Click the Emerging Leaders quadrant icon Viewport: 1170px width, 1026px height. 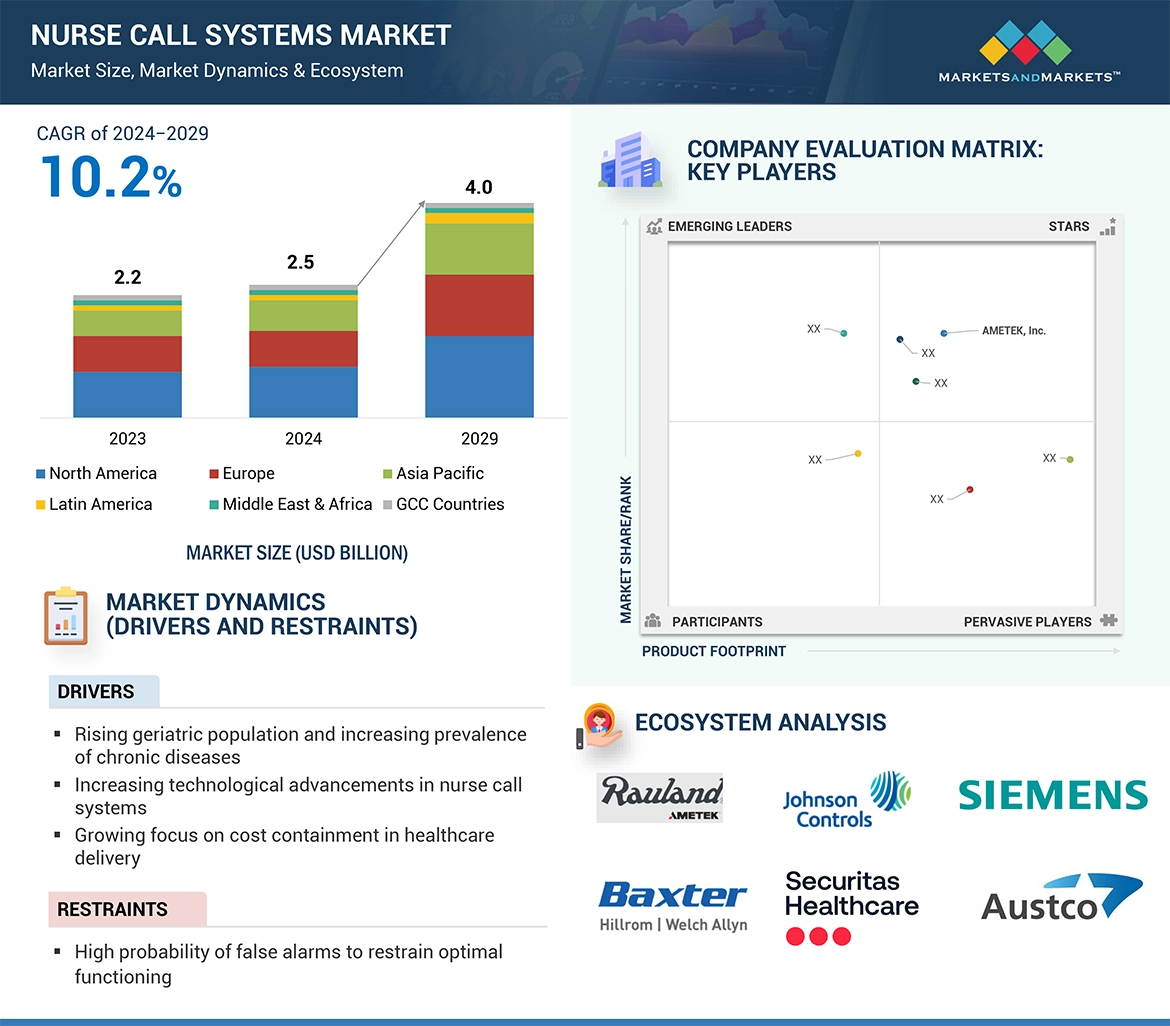click(654, 227)
